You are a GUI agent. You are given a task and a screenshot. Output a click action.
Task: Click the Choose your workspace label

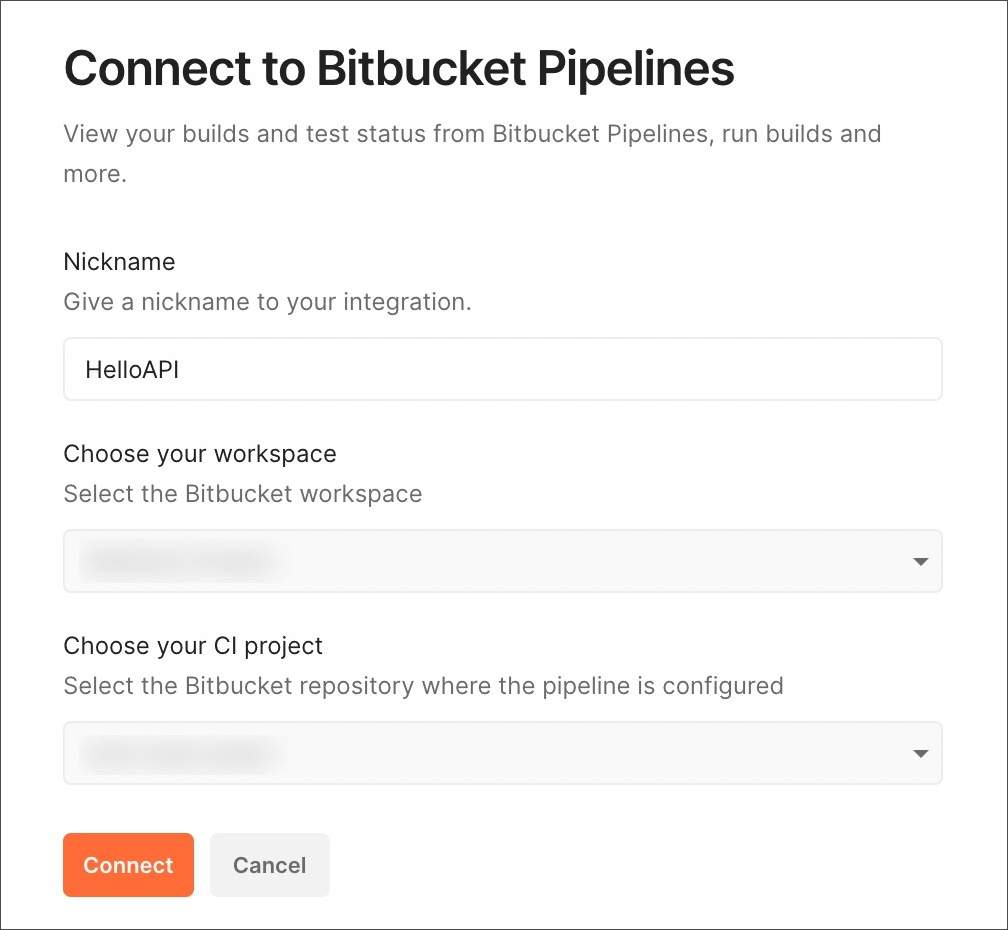199,453
